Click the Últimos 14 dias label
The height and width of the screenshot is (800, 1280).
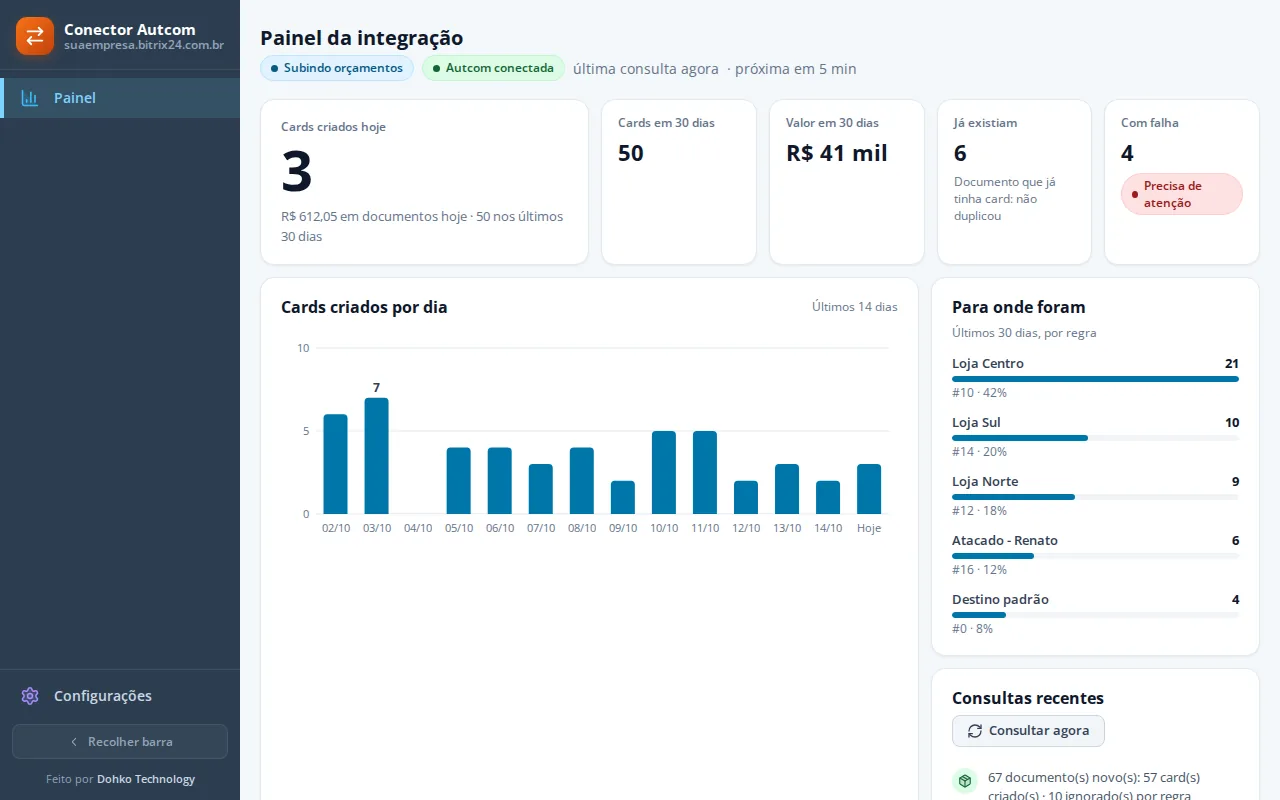[855, 307]
